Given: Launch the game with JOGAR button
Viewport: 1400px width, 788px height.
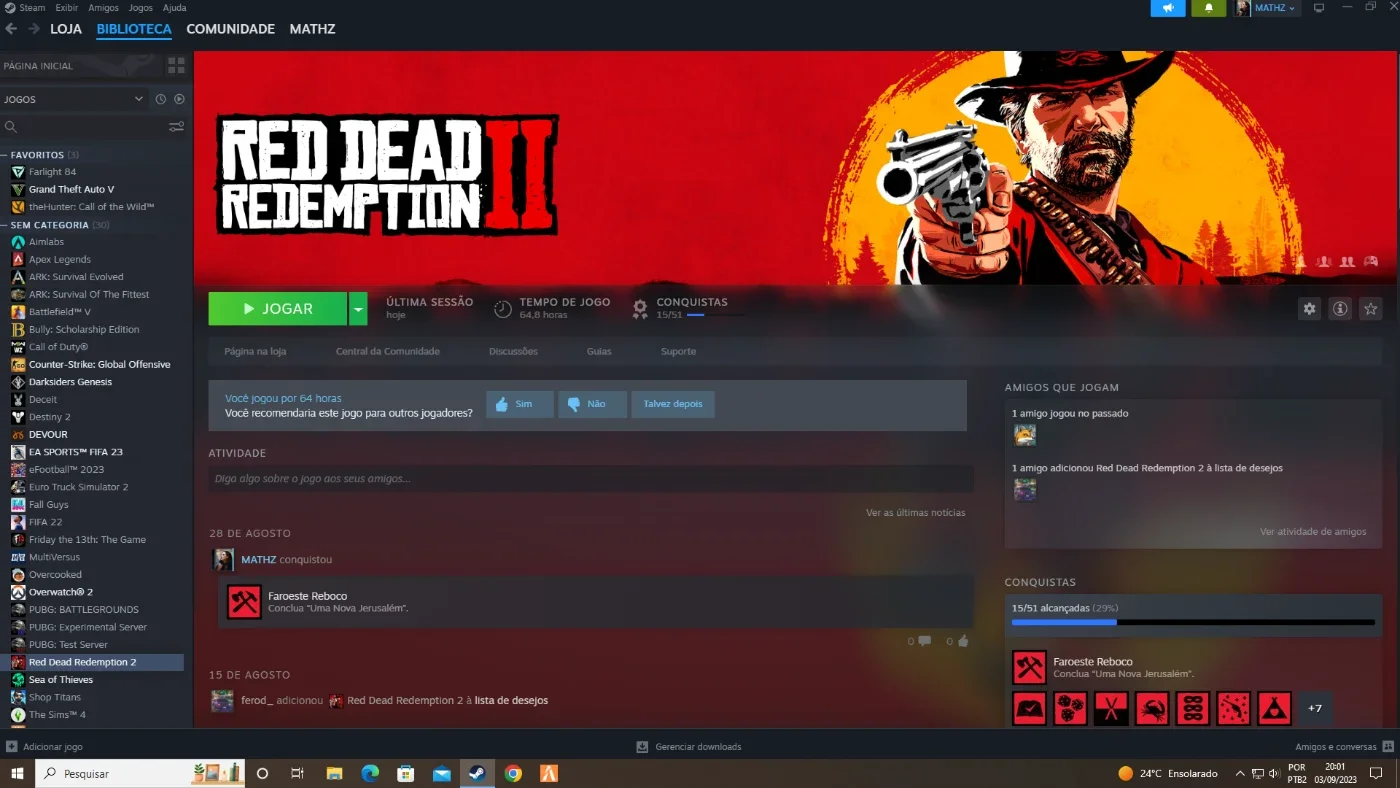Looking at the screenshot, I should pyautogui.click(x=278, y=309).
